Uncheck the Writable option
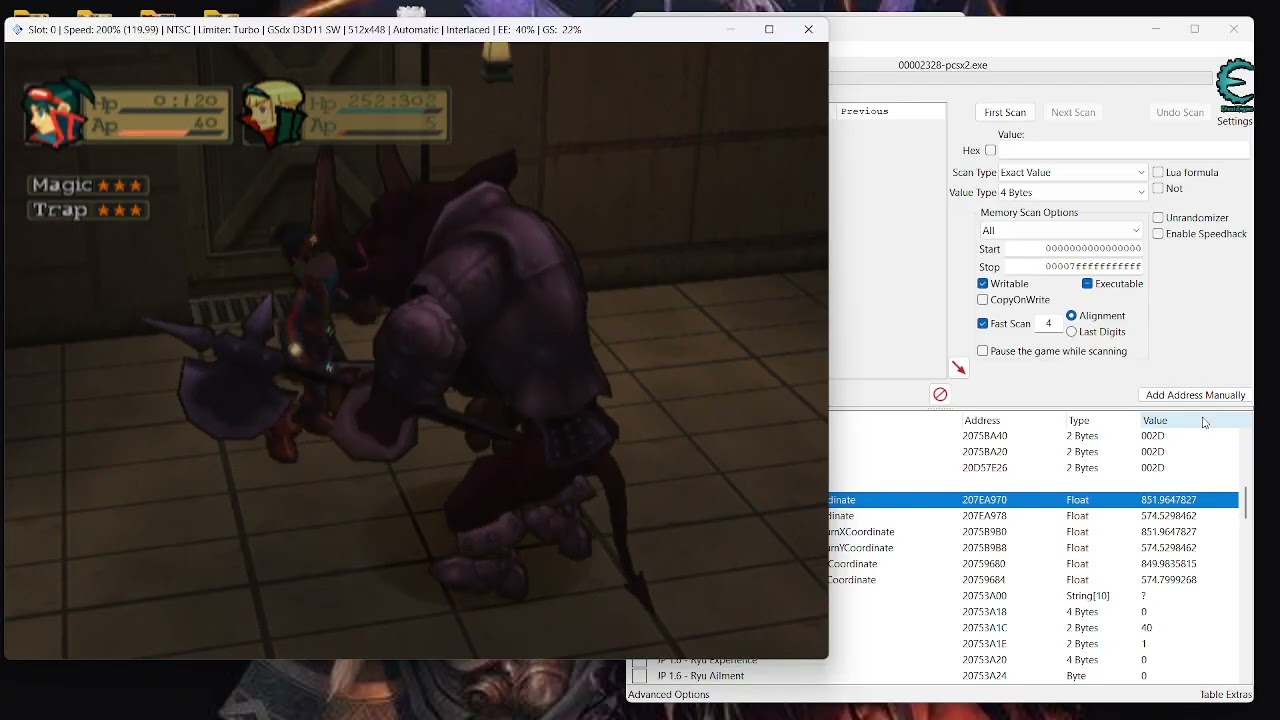This screenshot has height=720, width=1280. (983, 283)
